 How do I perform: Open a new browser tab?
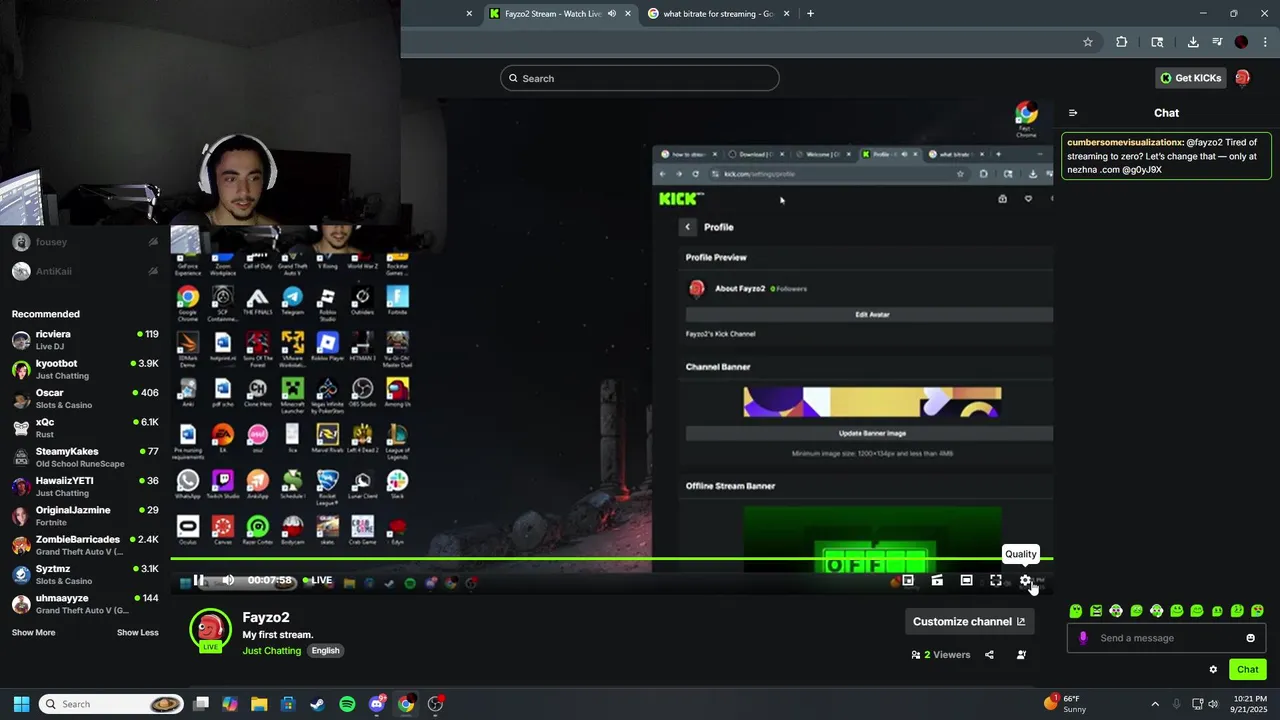tap(810, 14)
